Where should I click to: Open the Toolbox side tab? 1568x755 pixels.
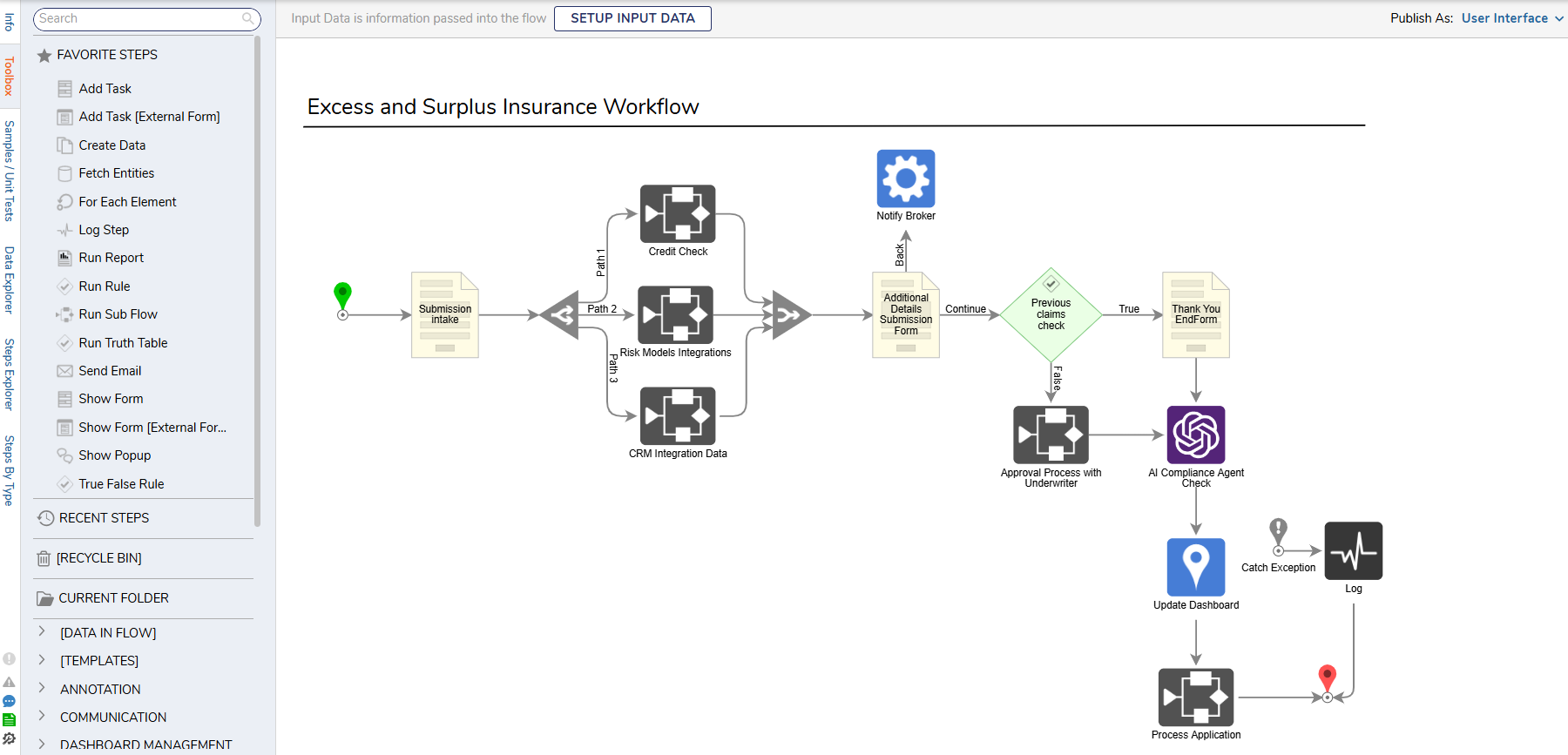click(x=9, y=77)
